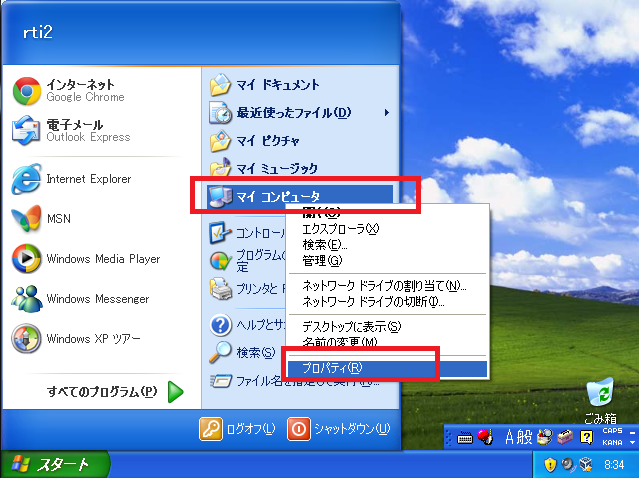Image resolution: width=639 pixels, height=478 pixels.
Task: Click the security shield tray icon
Action: point(550,464)
